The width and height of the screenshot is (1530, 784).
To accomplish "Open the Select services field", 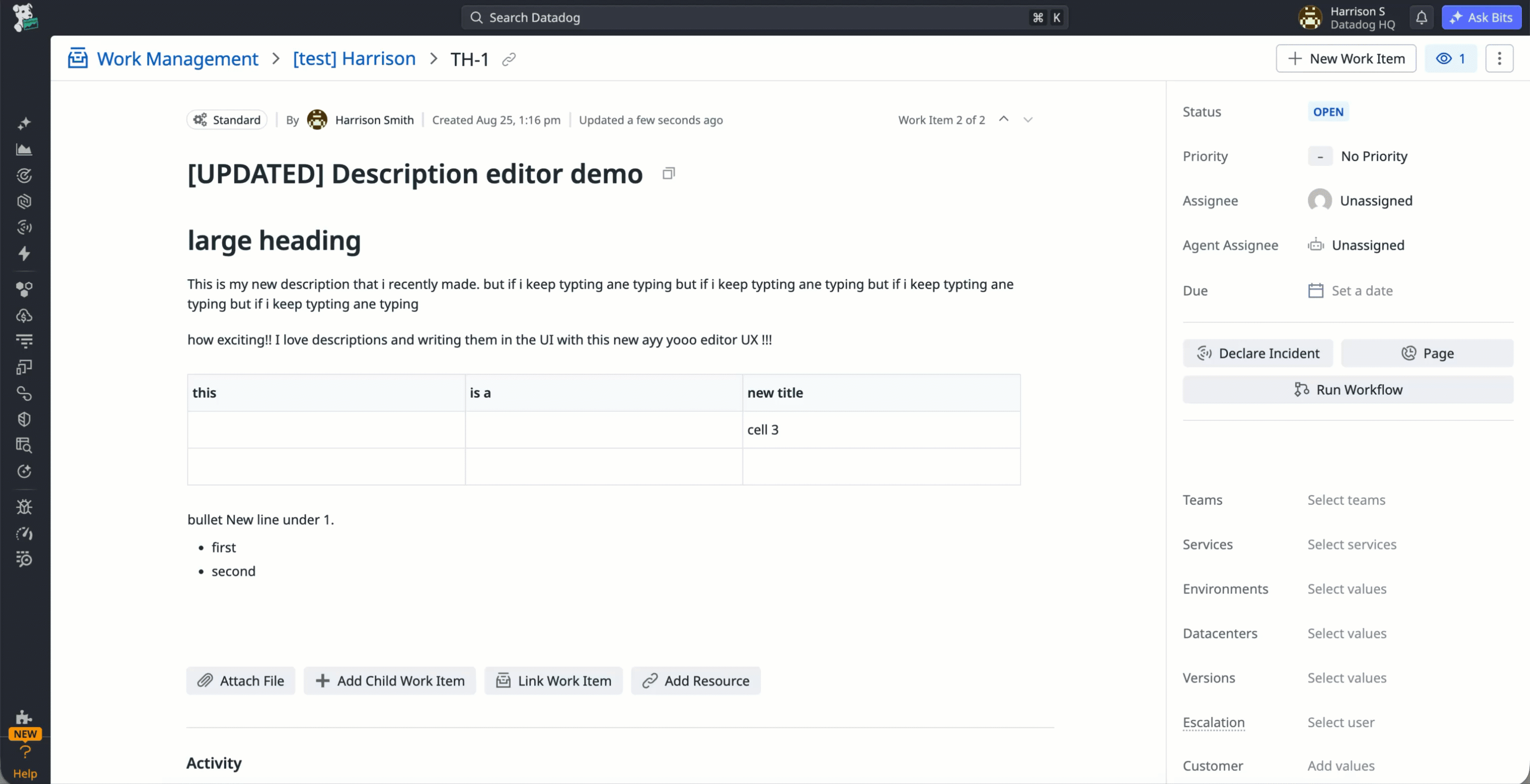I will [1352, 545].
